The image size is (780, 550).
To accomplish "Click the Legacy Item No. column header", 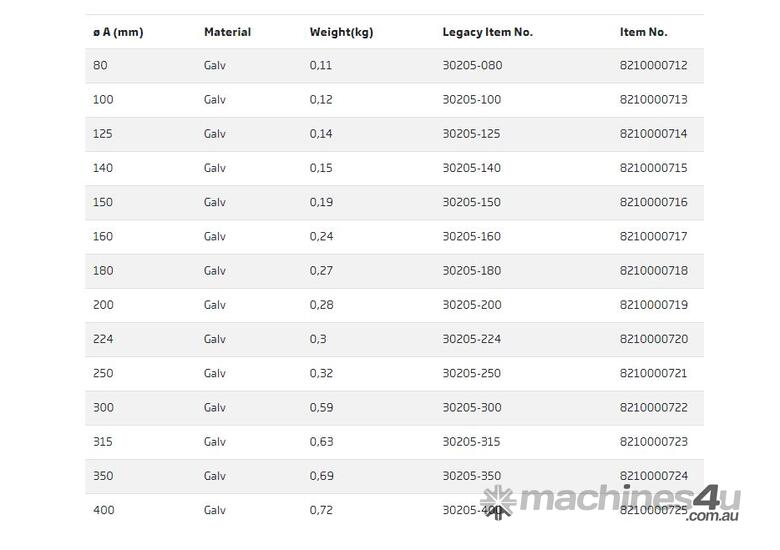I will pyautogui.click(x=487, y=32).
